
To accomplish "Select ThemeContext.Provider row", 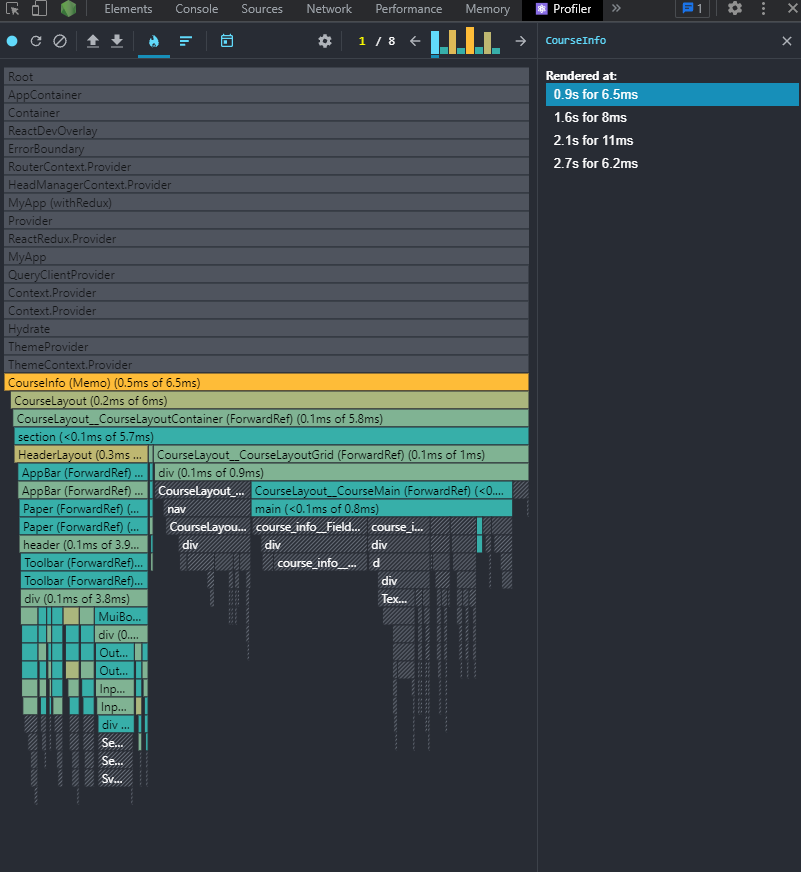I will 266,365.
